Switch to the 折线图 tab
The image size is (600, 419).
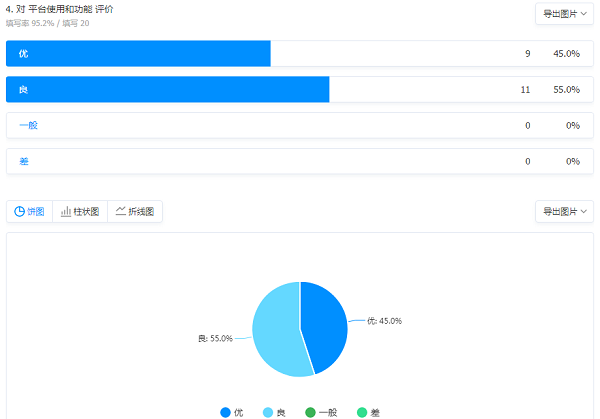(x=135, y=212)
